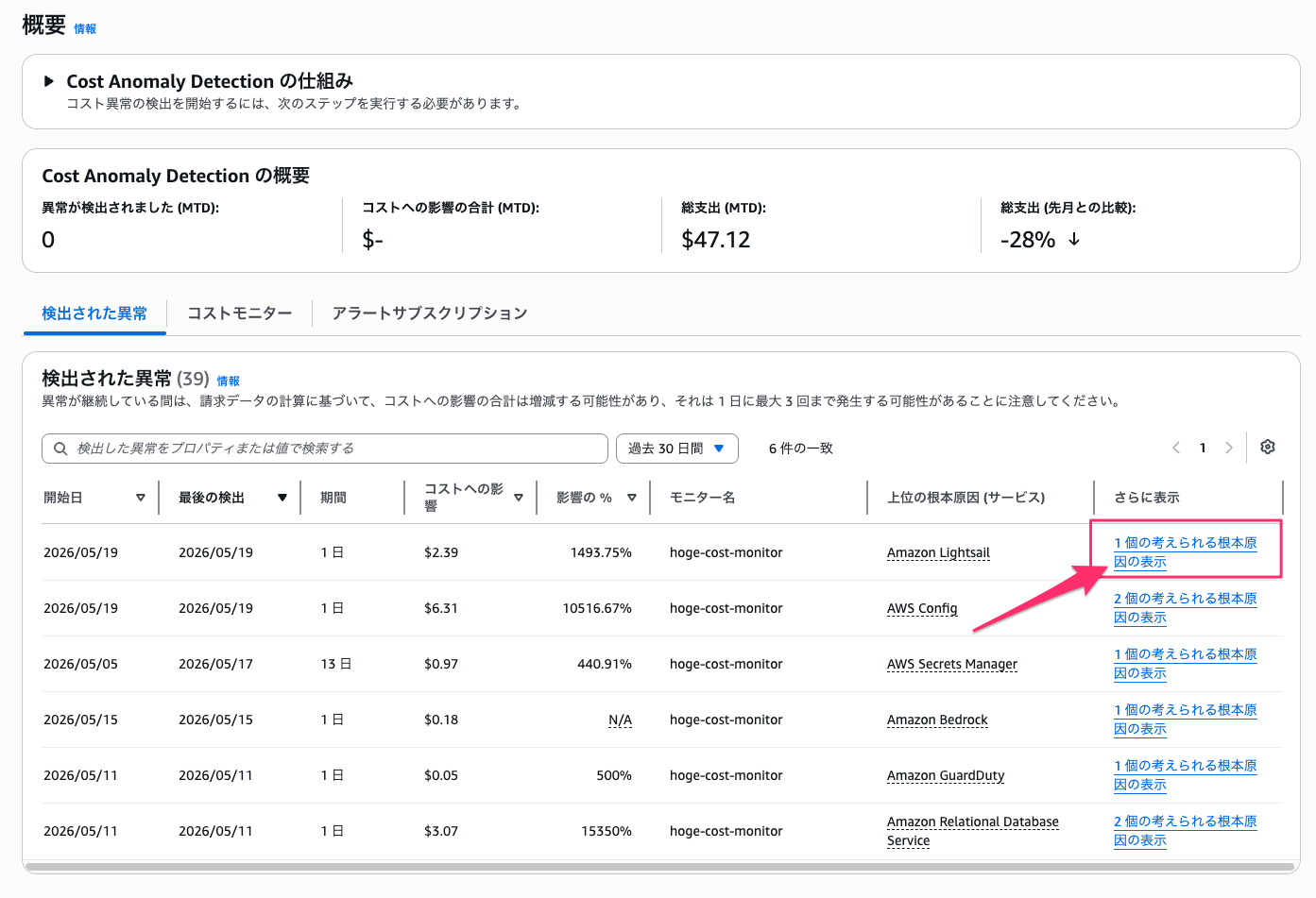The height and width of the screenshot is (898, 1316).
Task: View 2 root causes for AWS Config row
Action: [x=1186, y=608]
